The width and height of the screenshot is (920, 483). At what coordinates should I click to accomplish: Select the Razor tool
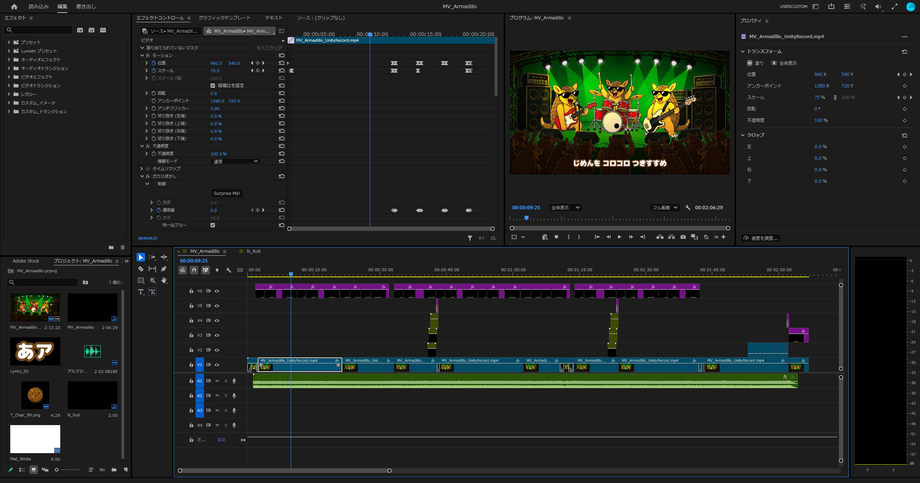[x=141, y=269]
